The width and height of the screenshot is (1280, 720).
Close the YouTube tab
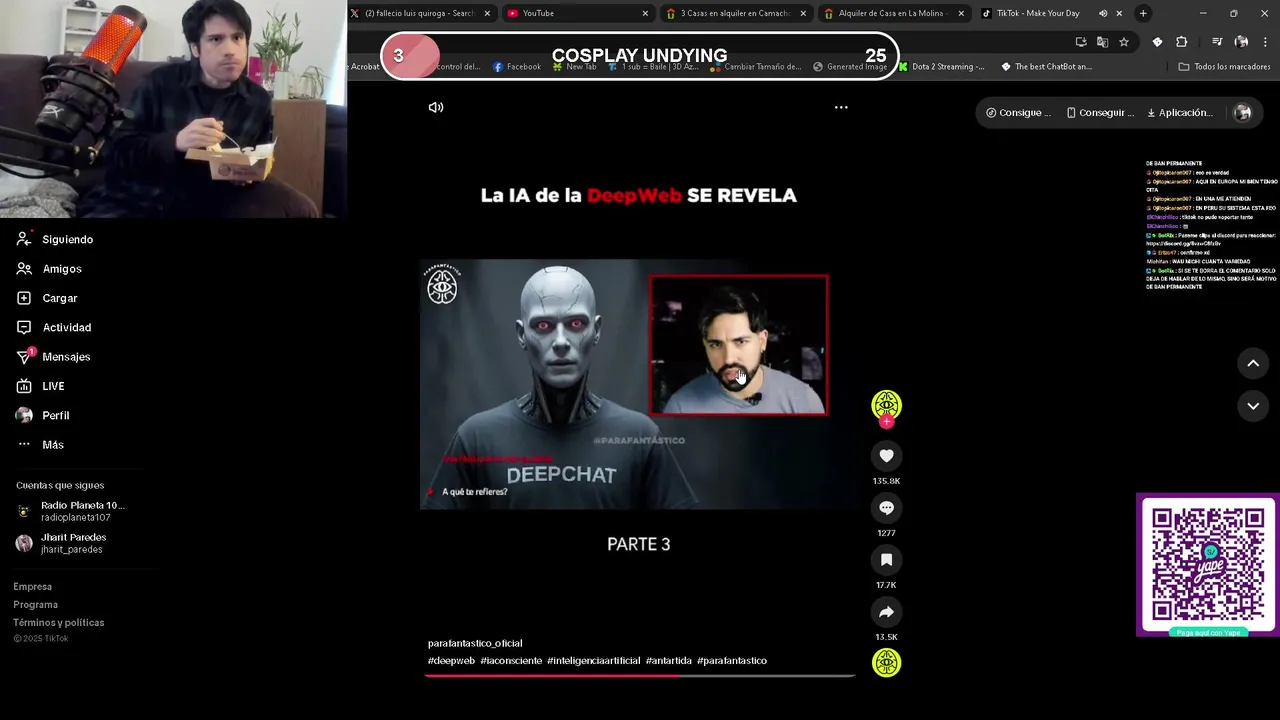pyautogui.click(x=645, y=13)
